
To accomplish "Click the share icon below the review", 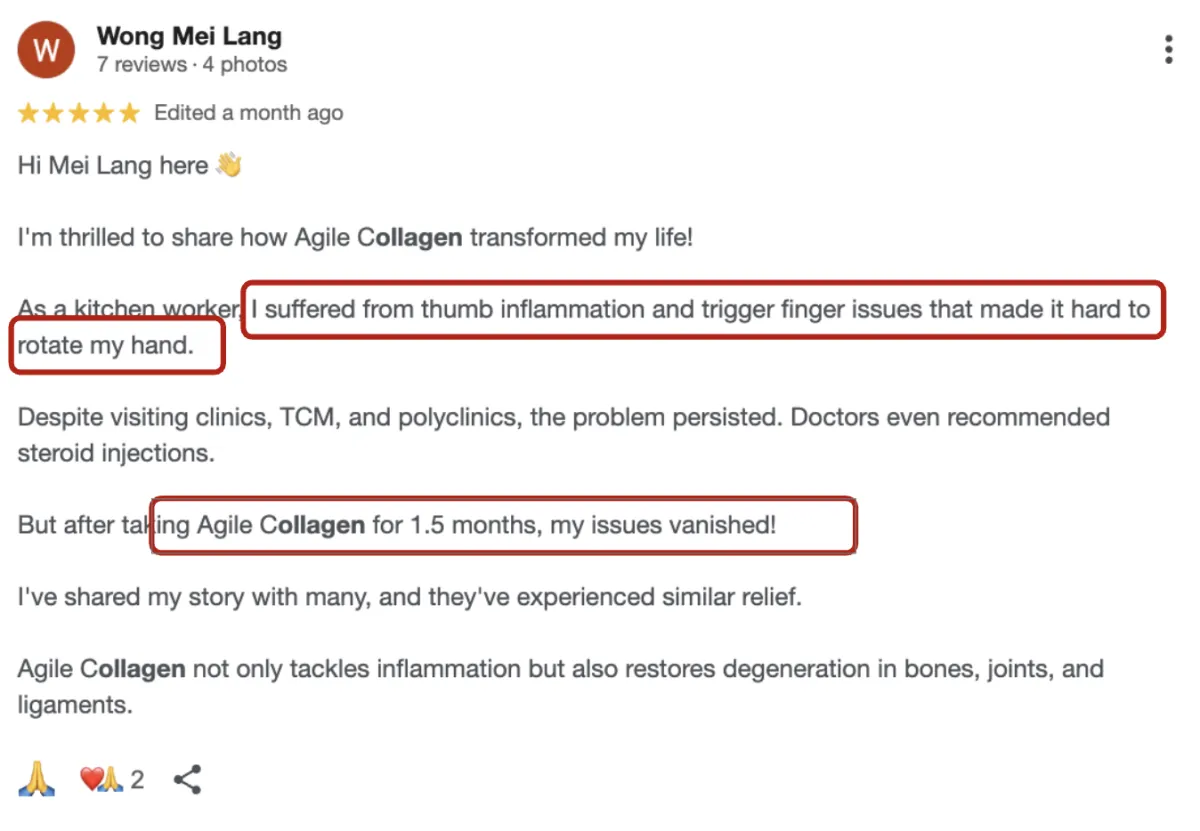I will 188,780.
